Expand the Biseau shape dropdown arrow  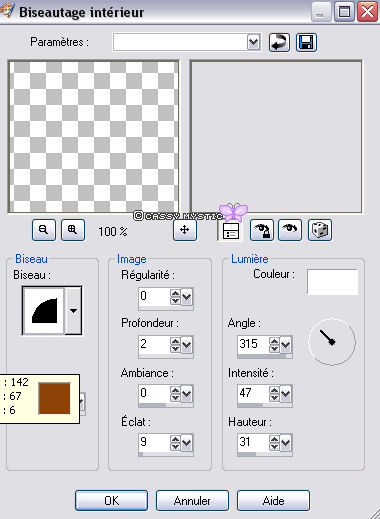73,311
